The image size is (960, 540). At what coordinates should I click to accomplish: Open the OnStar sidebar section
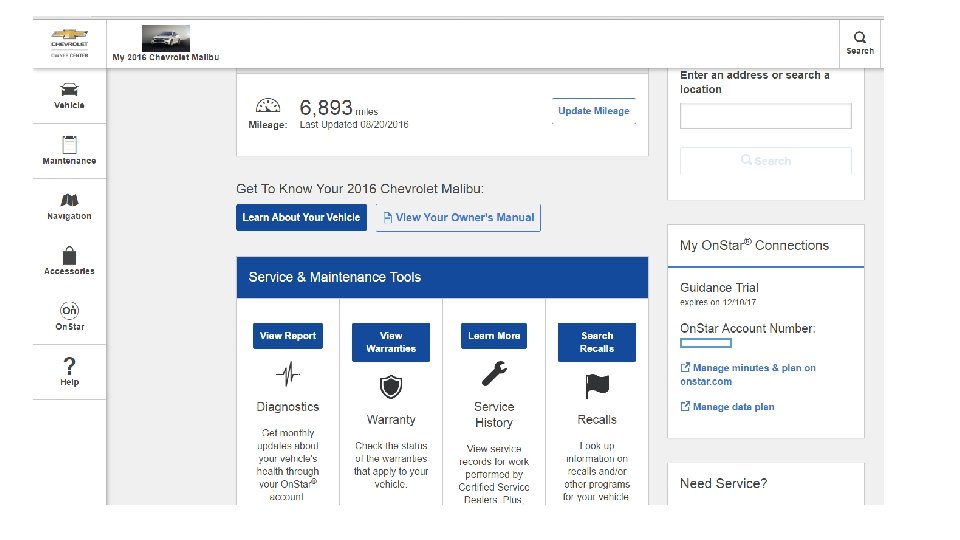click(69, 317)
